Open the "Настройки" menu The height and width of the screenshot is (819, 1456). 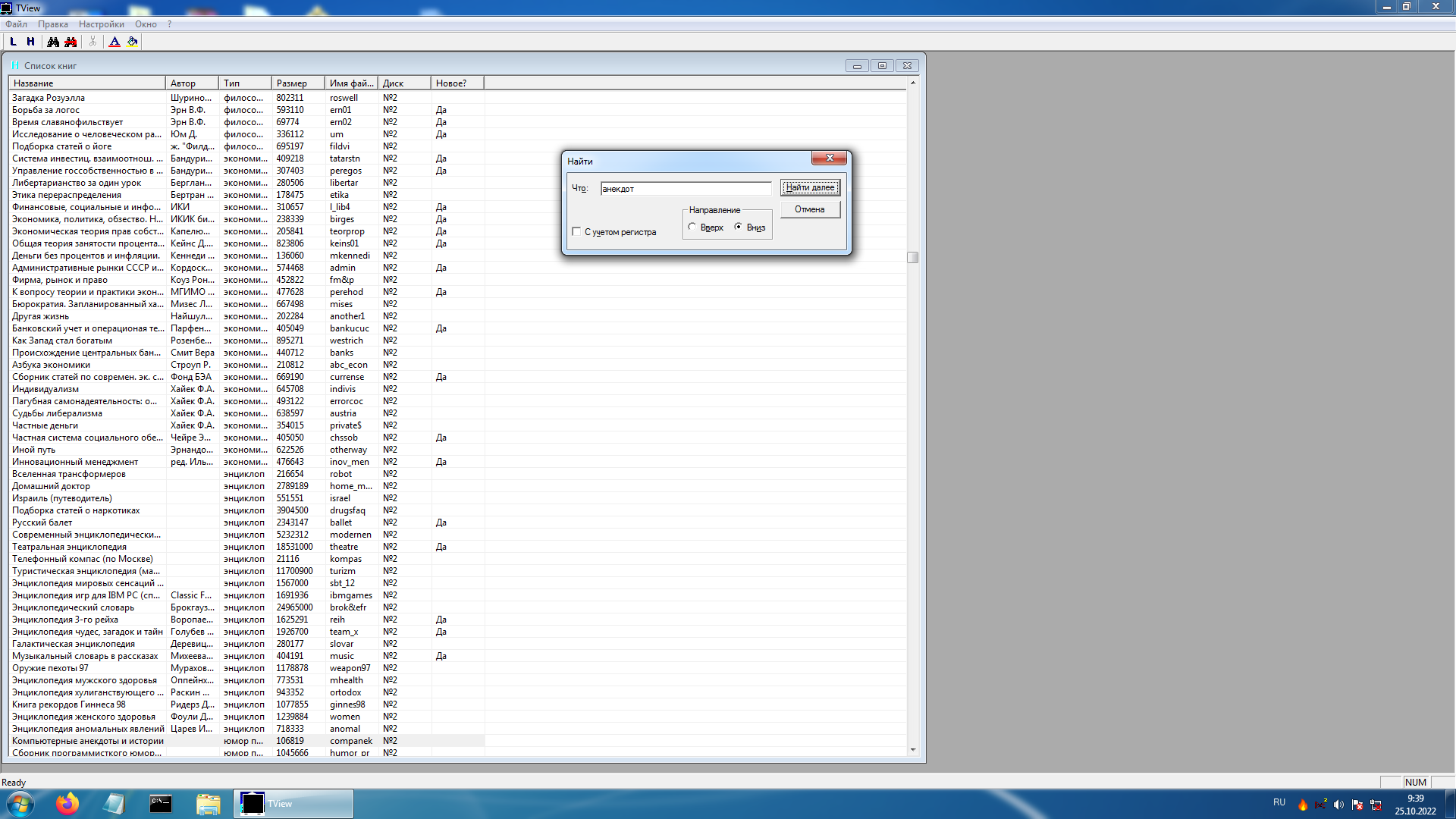tap(101, 24)
